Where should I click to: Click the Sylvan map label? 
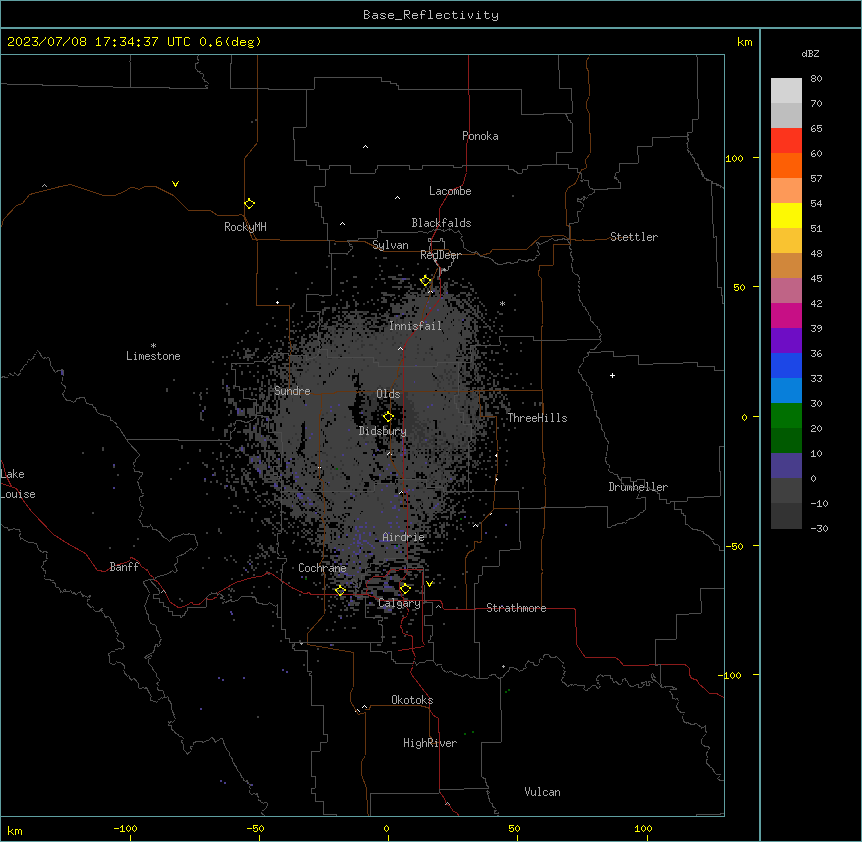390,245
